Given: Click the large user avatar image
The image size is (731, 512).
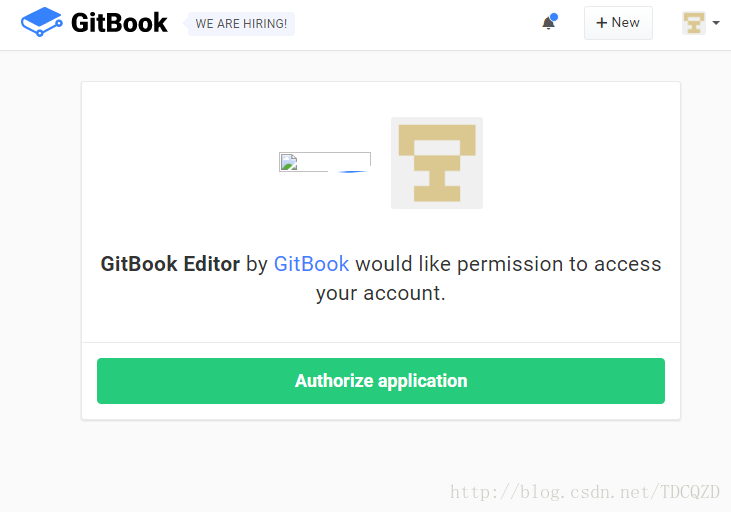Looking at the screenshot, I should pos(437,163).
